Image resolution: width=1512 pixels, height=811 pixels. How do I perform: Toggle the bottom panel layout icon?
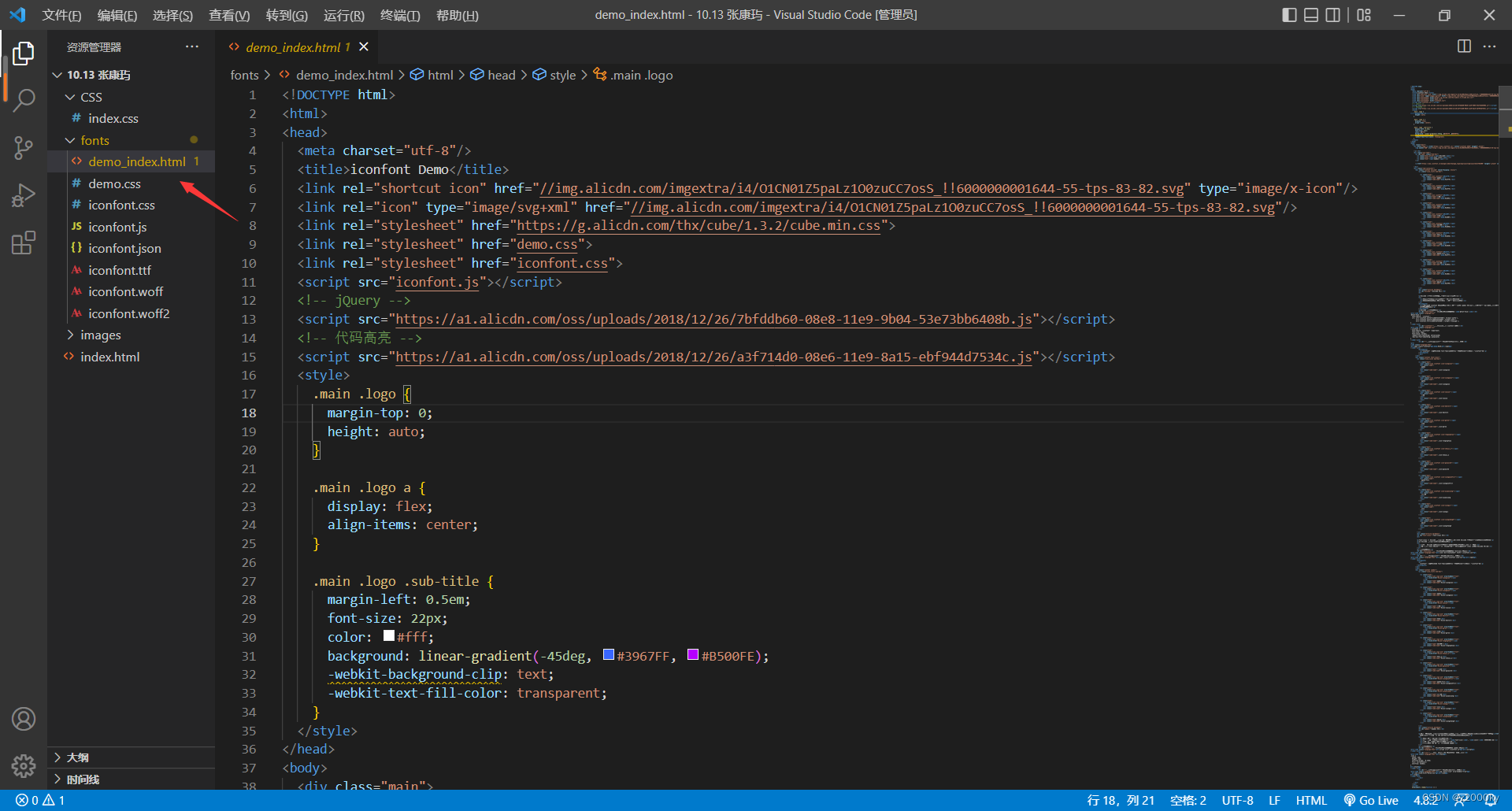[1311, 15]
